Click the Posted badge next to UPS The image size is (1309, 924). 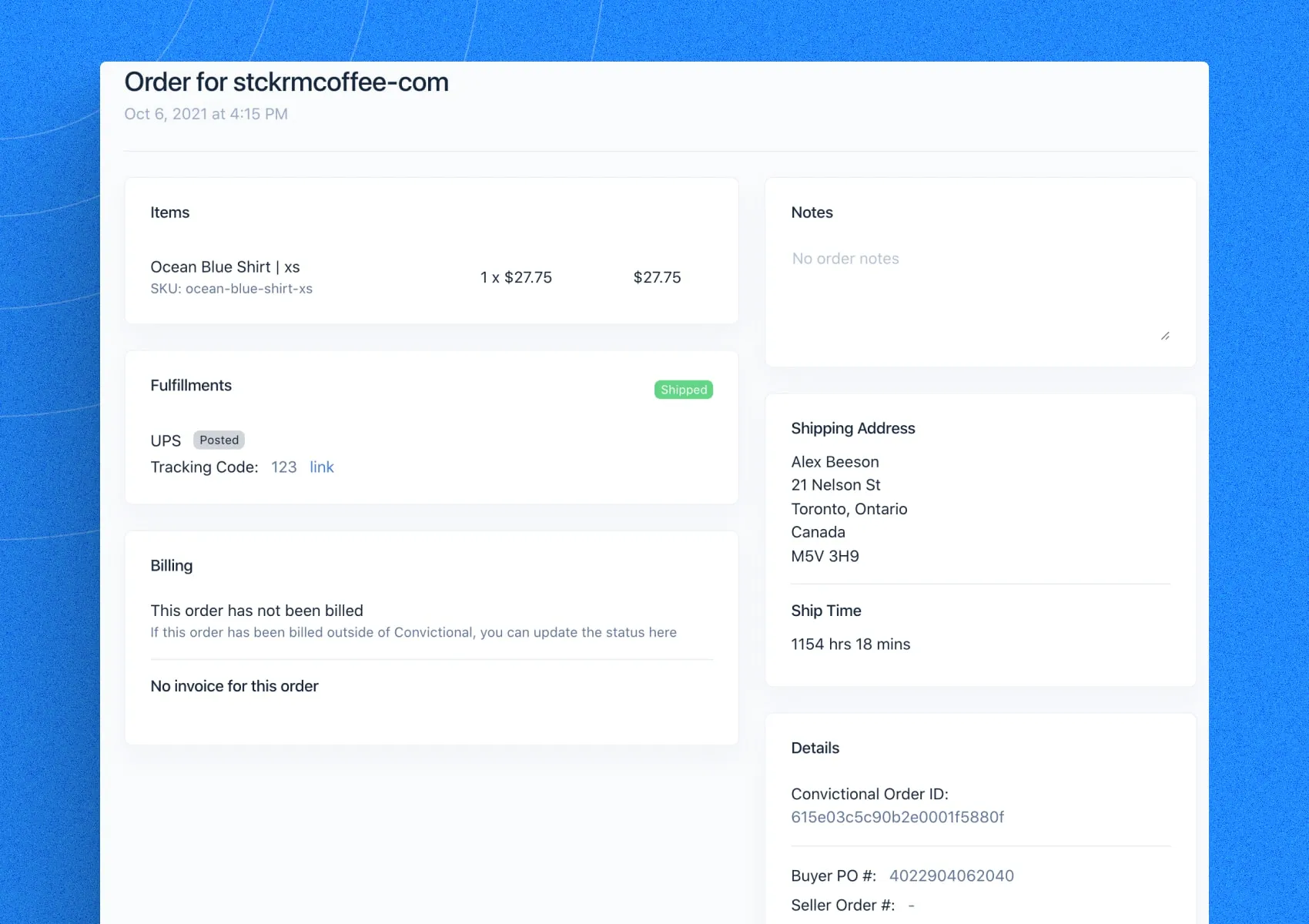219,440
